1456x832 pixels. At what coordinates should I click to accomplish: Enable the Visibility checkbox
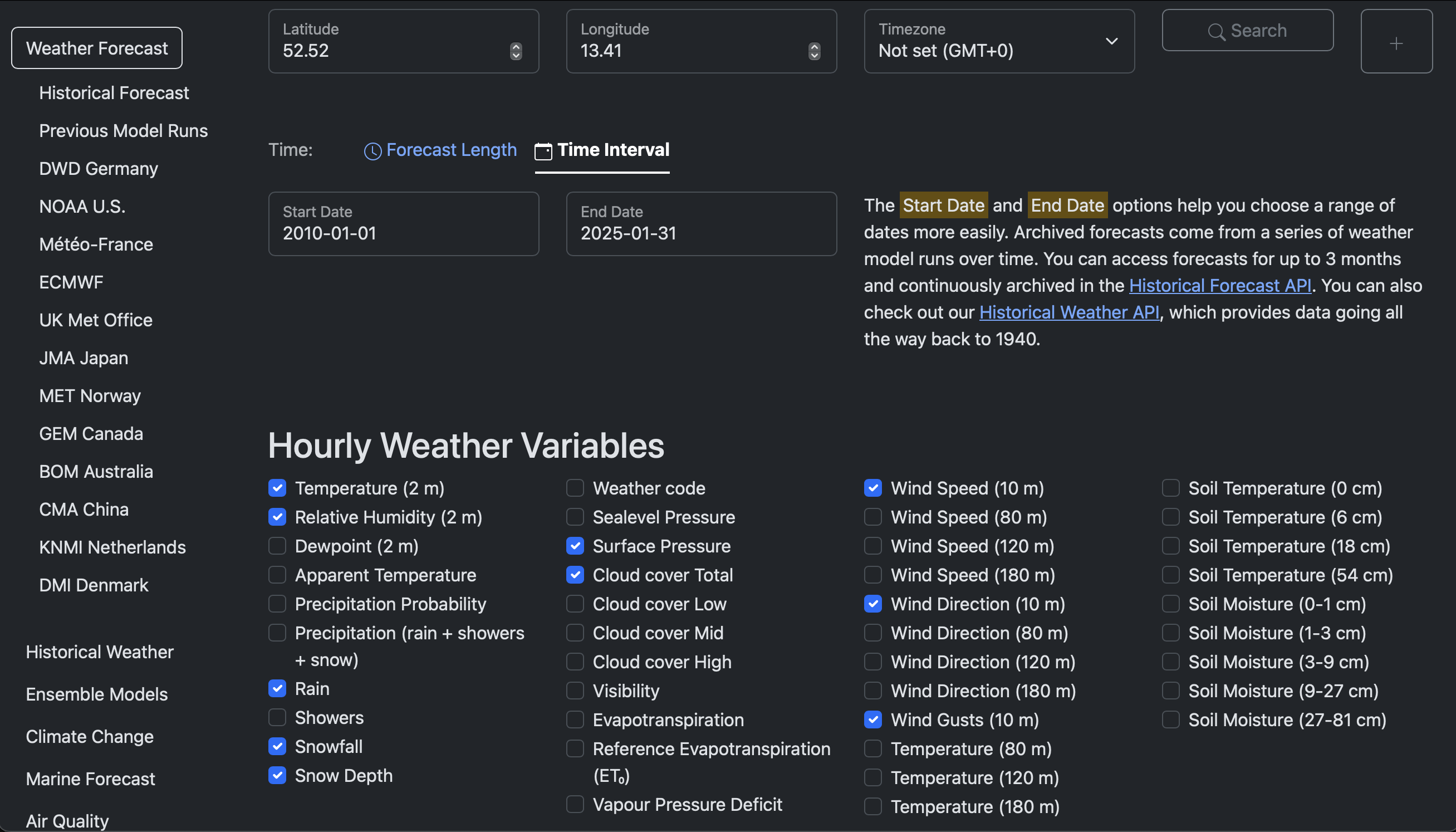coord(575,691)
